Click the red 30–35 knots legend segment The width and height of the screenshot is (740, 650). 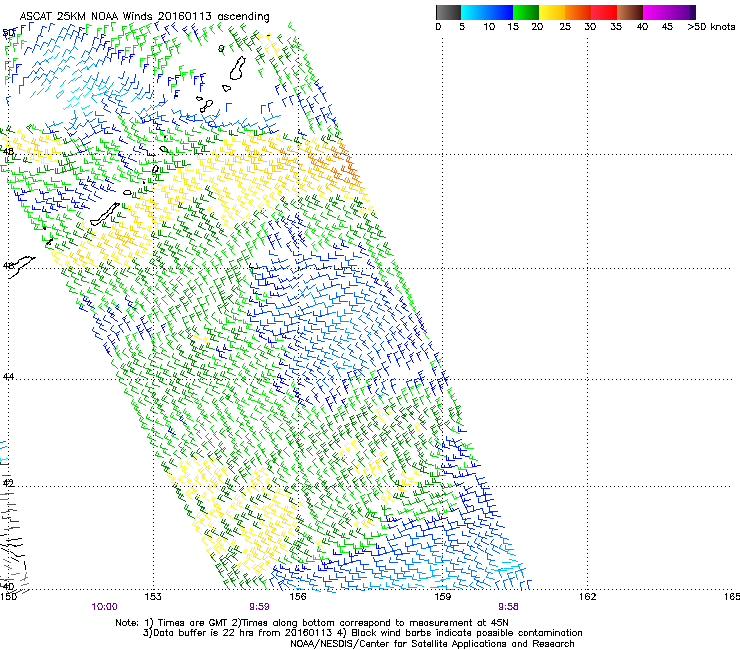pos(604,12)
